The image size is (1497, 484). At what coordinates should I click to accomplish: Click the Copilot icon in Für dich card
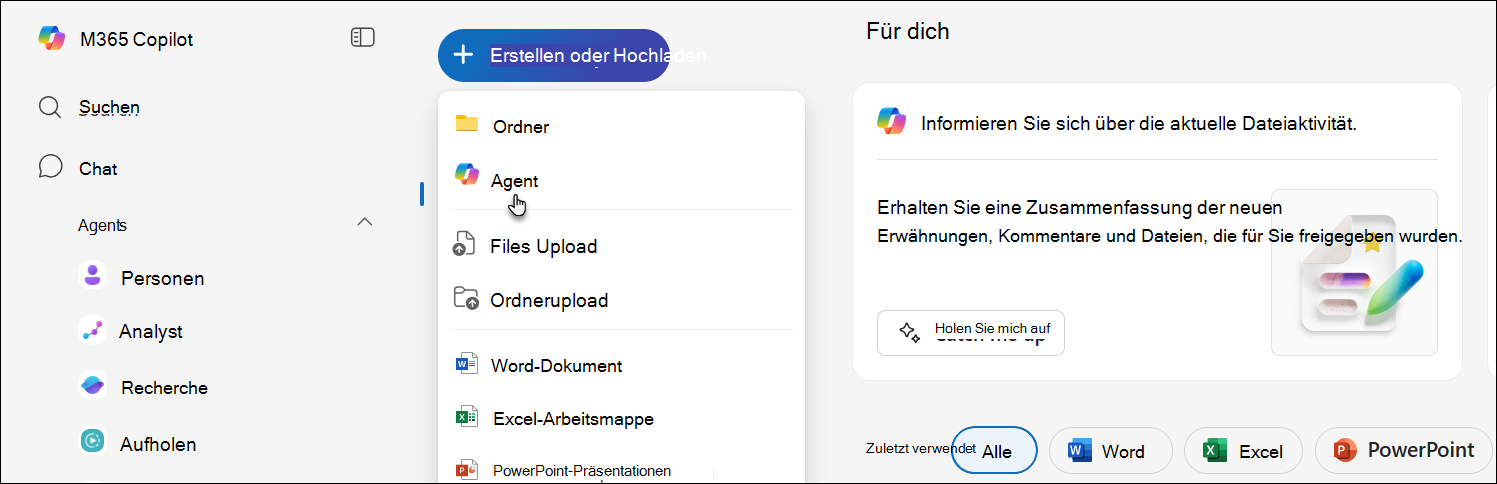891,120
